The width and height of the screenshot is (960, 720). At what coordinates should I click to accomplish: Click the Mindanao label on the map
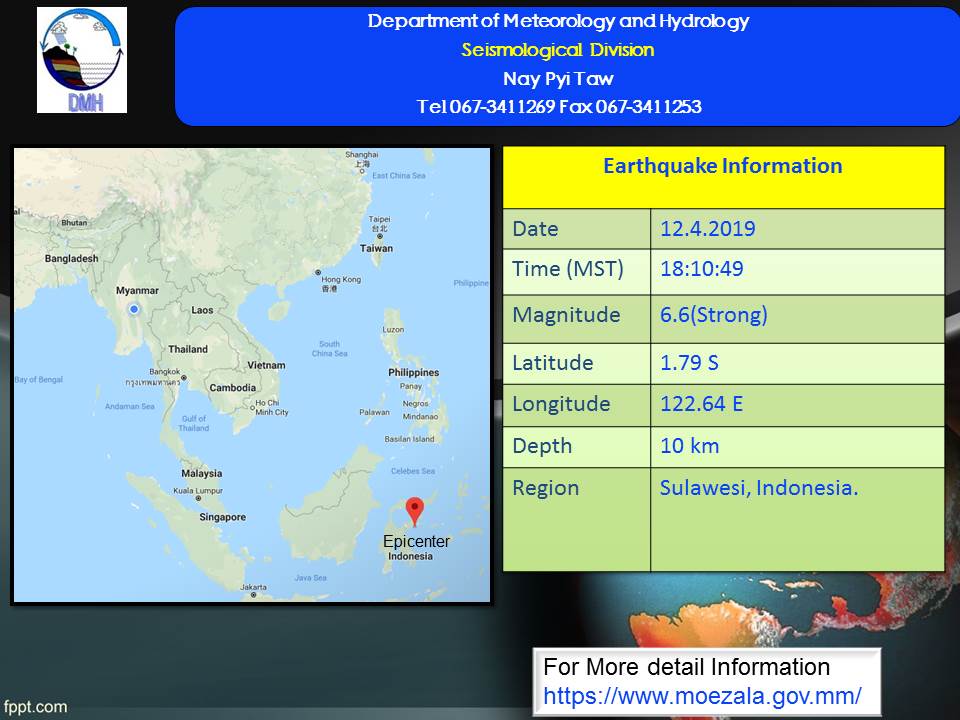[421, 416]
